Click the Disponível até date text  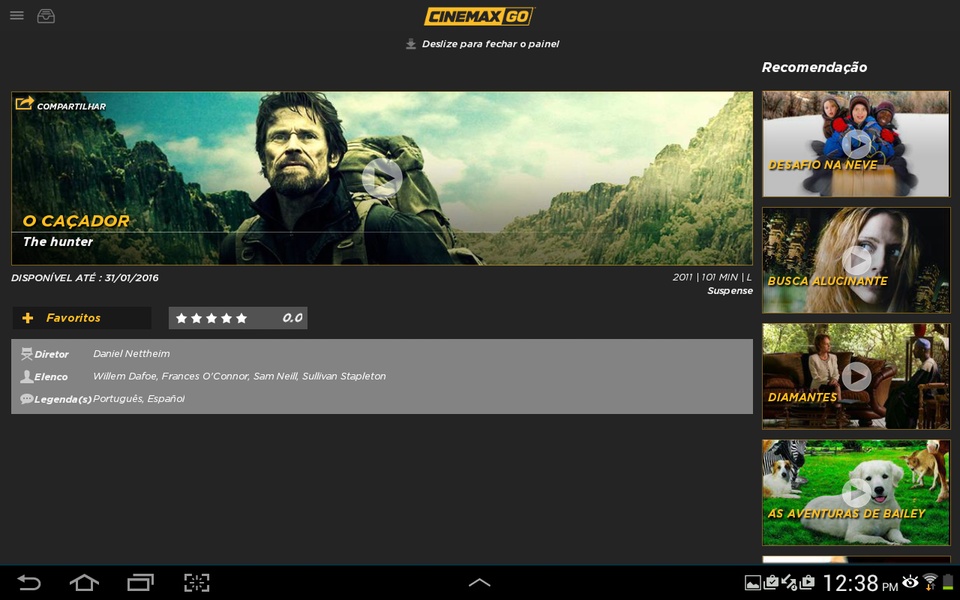[x=84, y=278]
